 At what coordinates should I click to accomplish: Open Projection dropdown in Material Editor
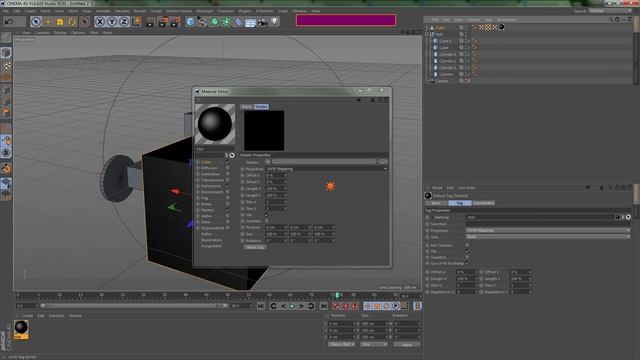(x=326, y=169)
